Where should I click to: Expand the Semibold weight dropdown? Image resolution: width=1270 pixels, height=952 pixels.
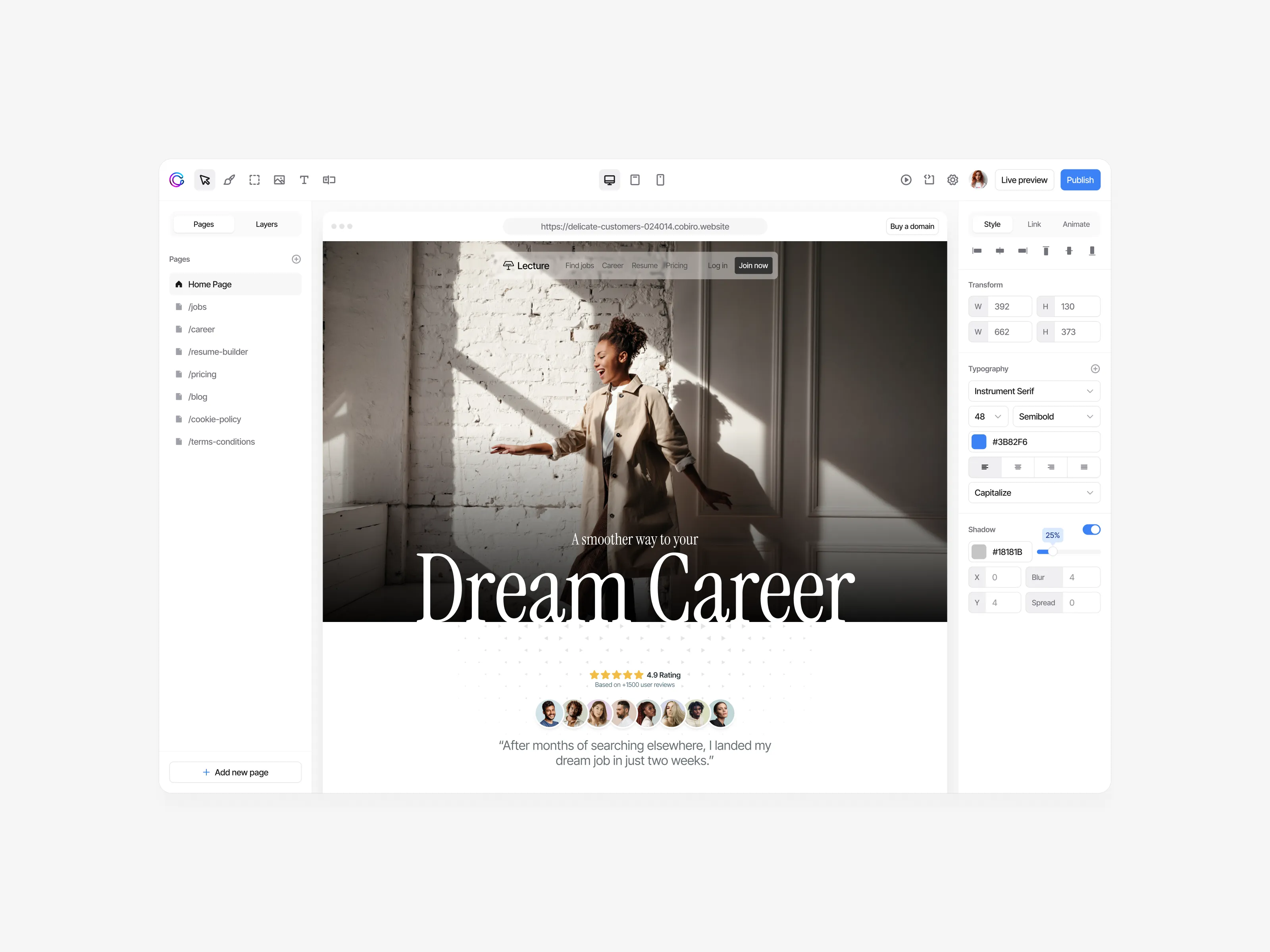(x=1056, y=416)
